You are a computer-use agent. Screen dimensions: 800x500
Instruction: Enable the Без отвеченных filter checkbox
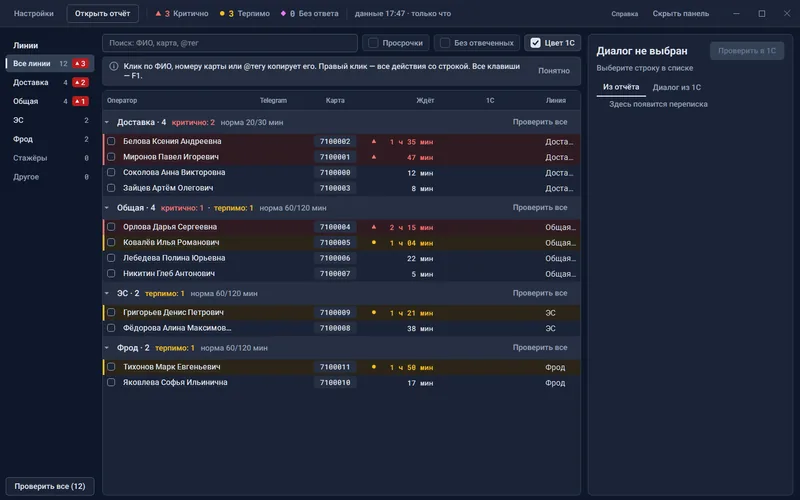click(445, 43)
